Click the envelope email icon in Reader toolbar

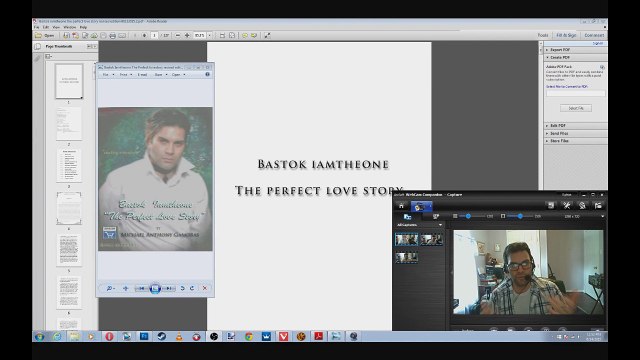click(122, 36)
